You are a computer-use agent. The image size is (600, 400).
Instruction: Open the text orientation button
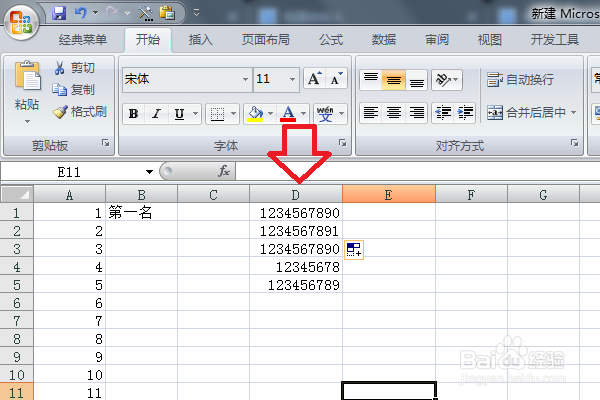(447, 80)
